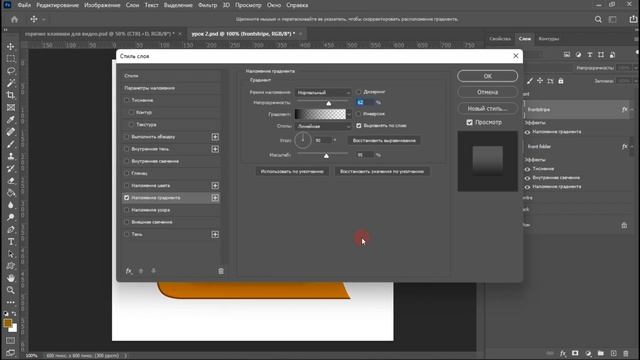640x360 pixels.
Task: Click the OK button
Action: click(487, 76)
